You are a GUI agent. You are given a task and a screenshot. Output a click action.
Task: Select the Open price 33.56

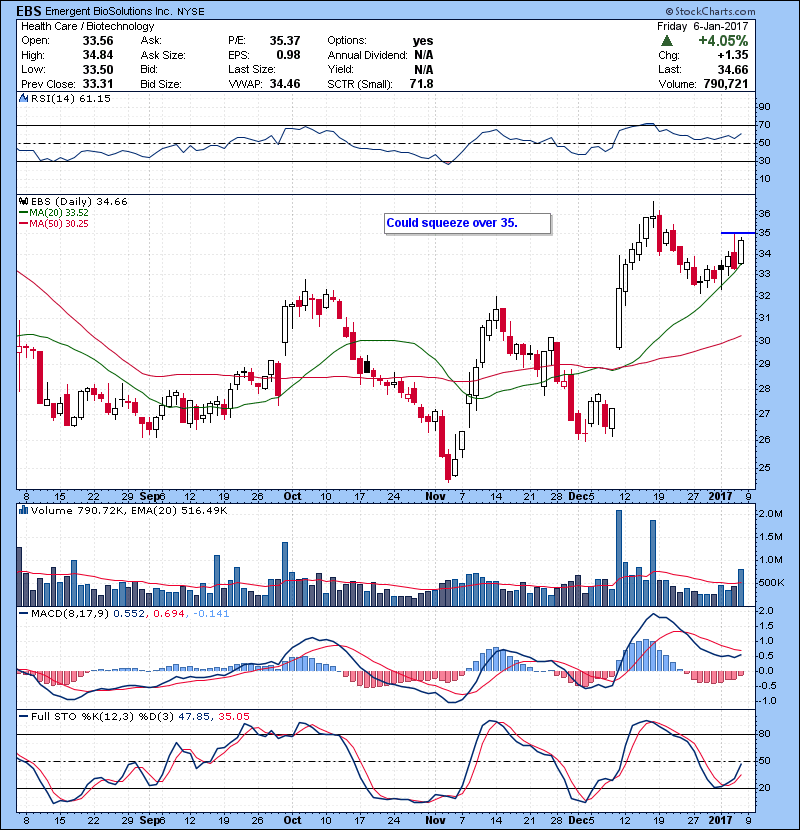pyautogui.click(x=98, y=41)
